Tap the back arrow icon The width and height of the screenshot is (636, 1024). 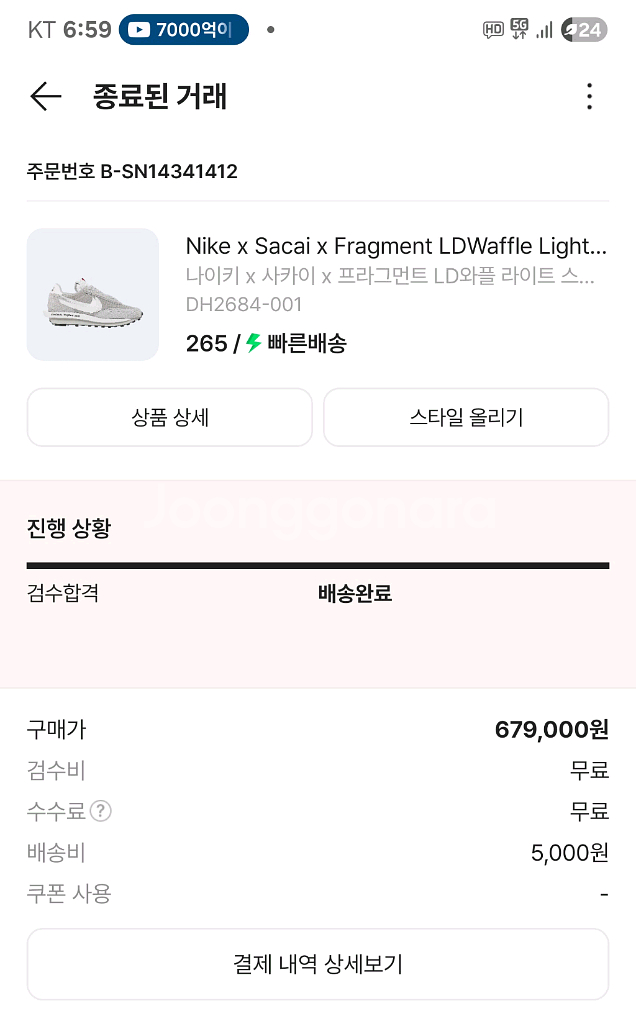click(x=46, y=96)
